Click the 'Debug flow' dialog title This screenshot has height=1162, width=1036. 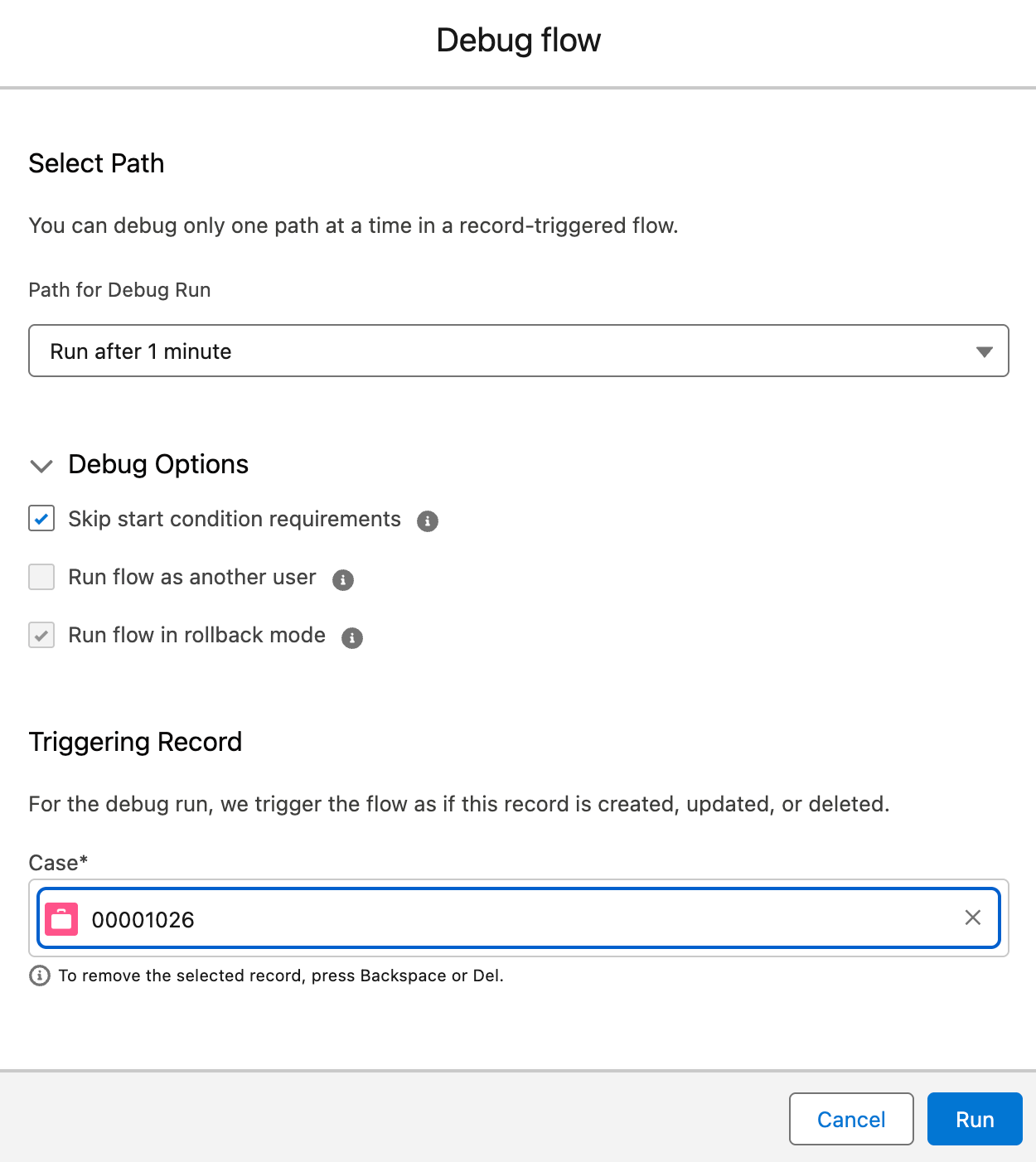519,40
